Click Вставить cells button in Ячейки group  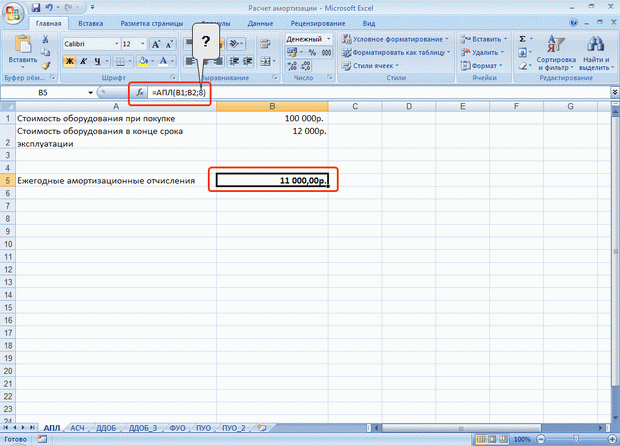coord(483,39)
